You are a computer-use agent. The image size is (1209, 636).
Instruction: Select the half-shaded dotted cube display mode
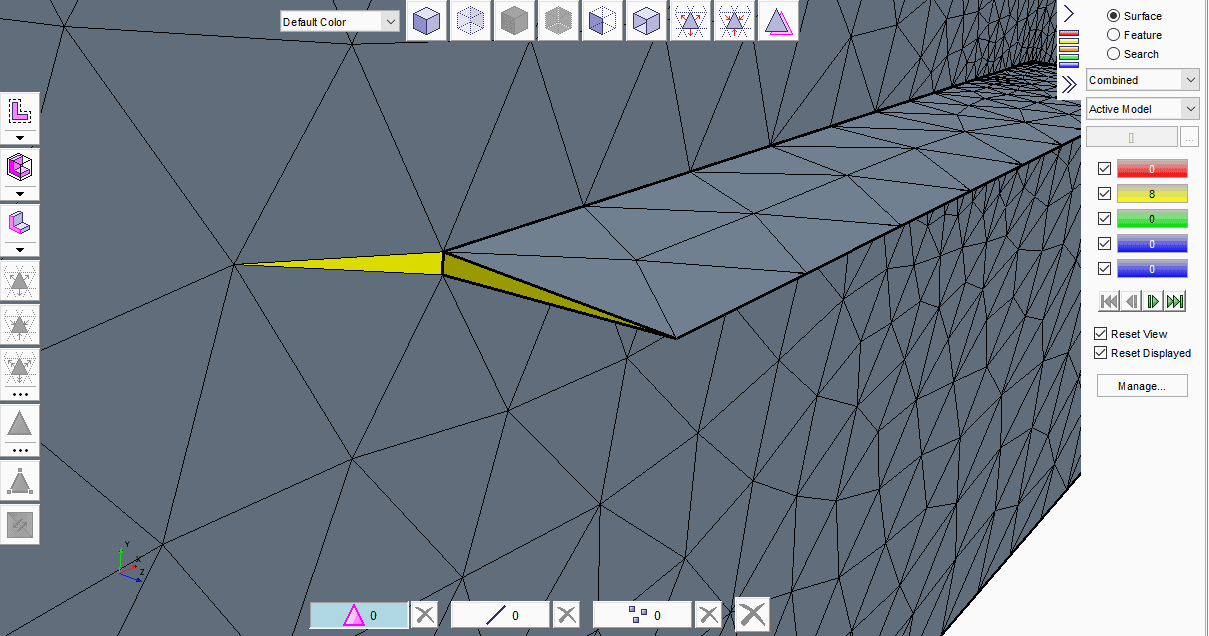pos(602,21)
